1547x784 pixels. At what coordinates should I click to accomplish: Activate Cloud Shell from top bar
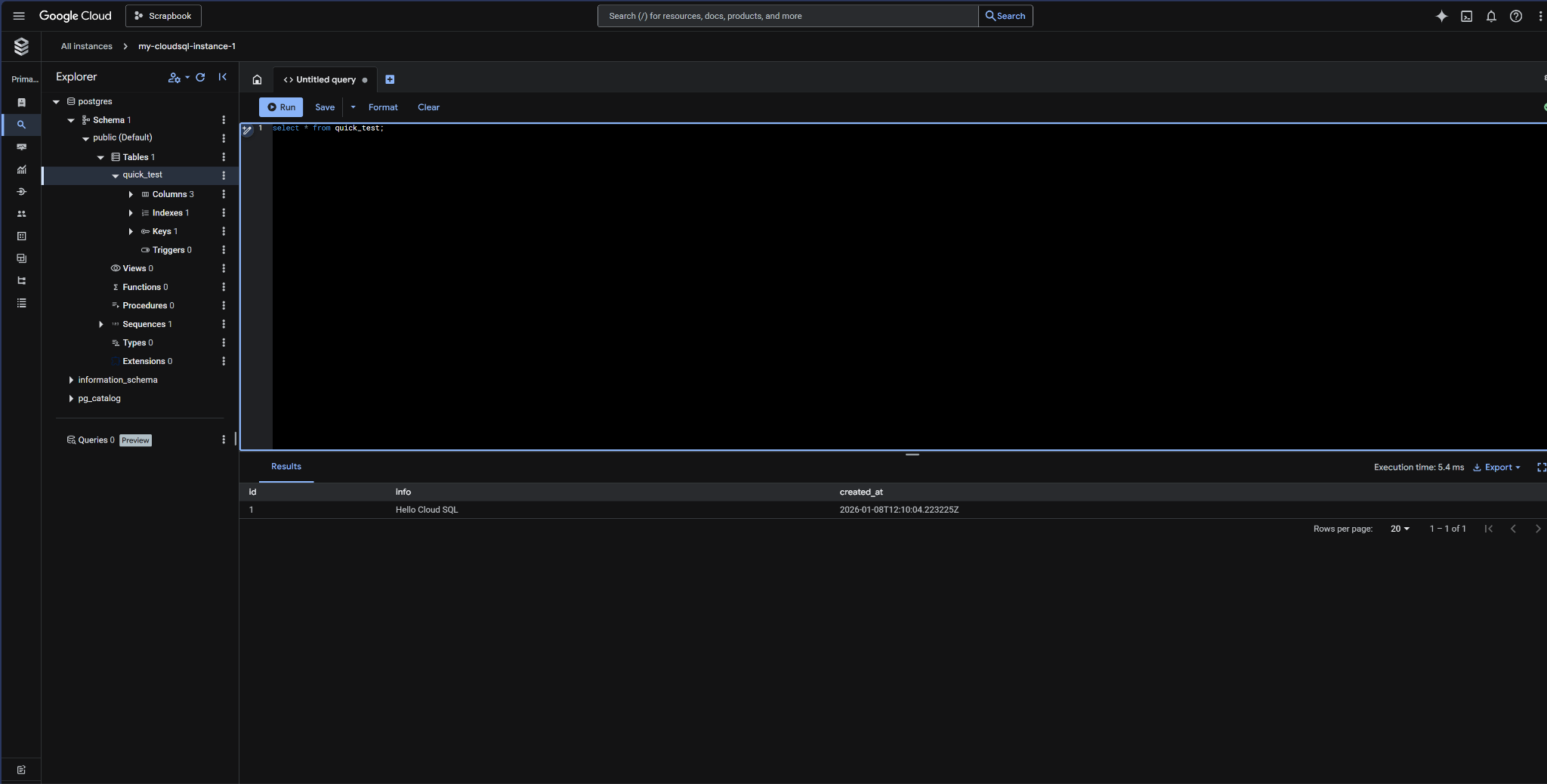[1466, 16]
